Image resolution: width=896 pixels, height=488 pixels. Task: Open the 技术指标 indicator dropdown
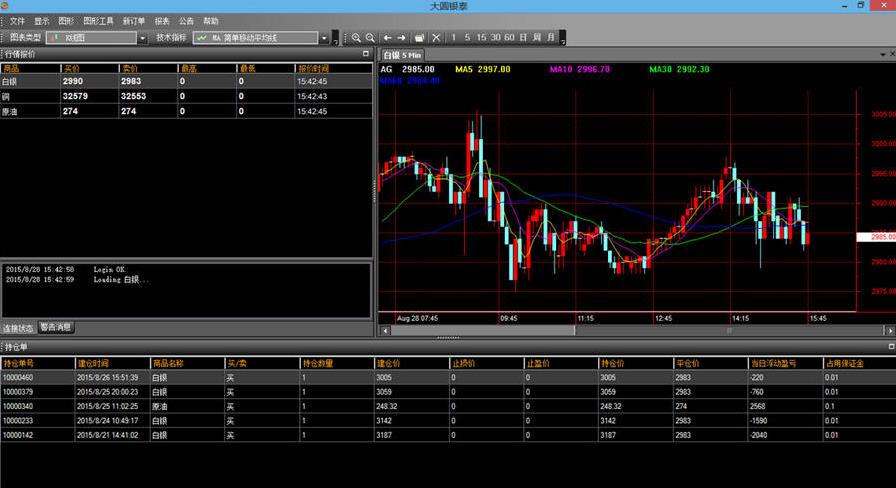pos(323,38)
